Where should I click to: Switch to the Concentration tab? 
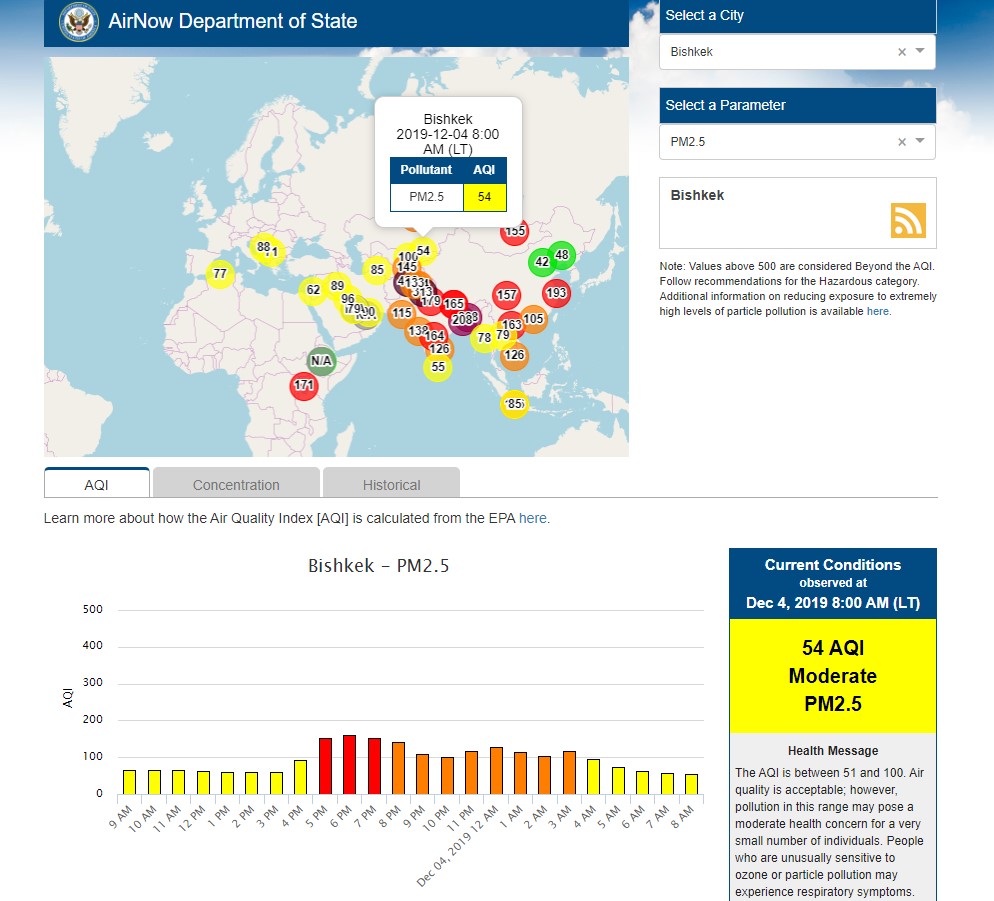(x=236, y=484)
